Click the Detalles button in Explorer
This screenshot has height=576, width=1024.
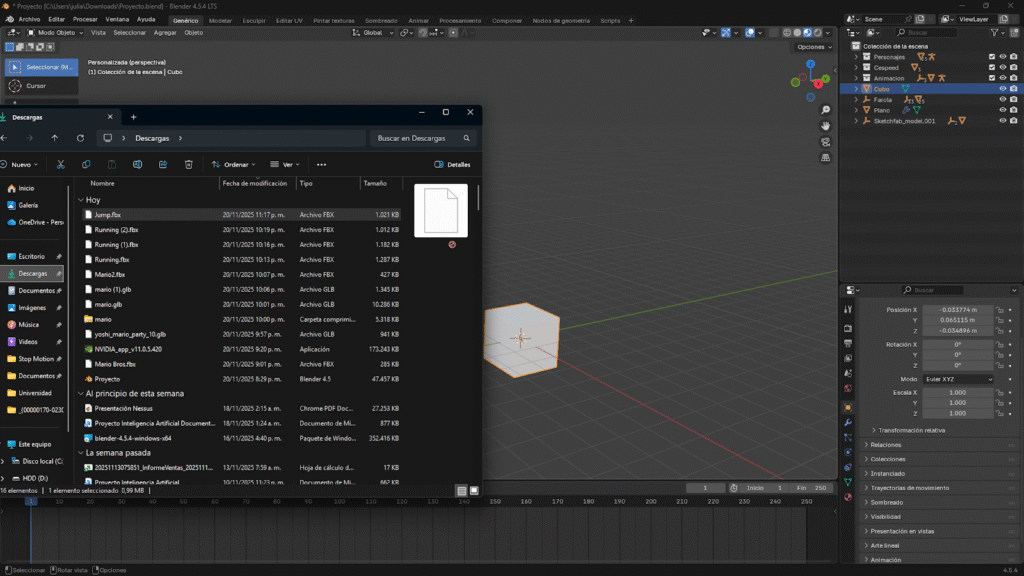point(452,164)
